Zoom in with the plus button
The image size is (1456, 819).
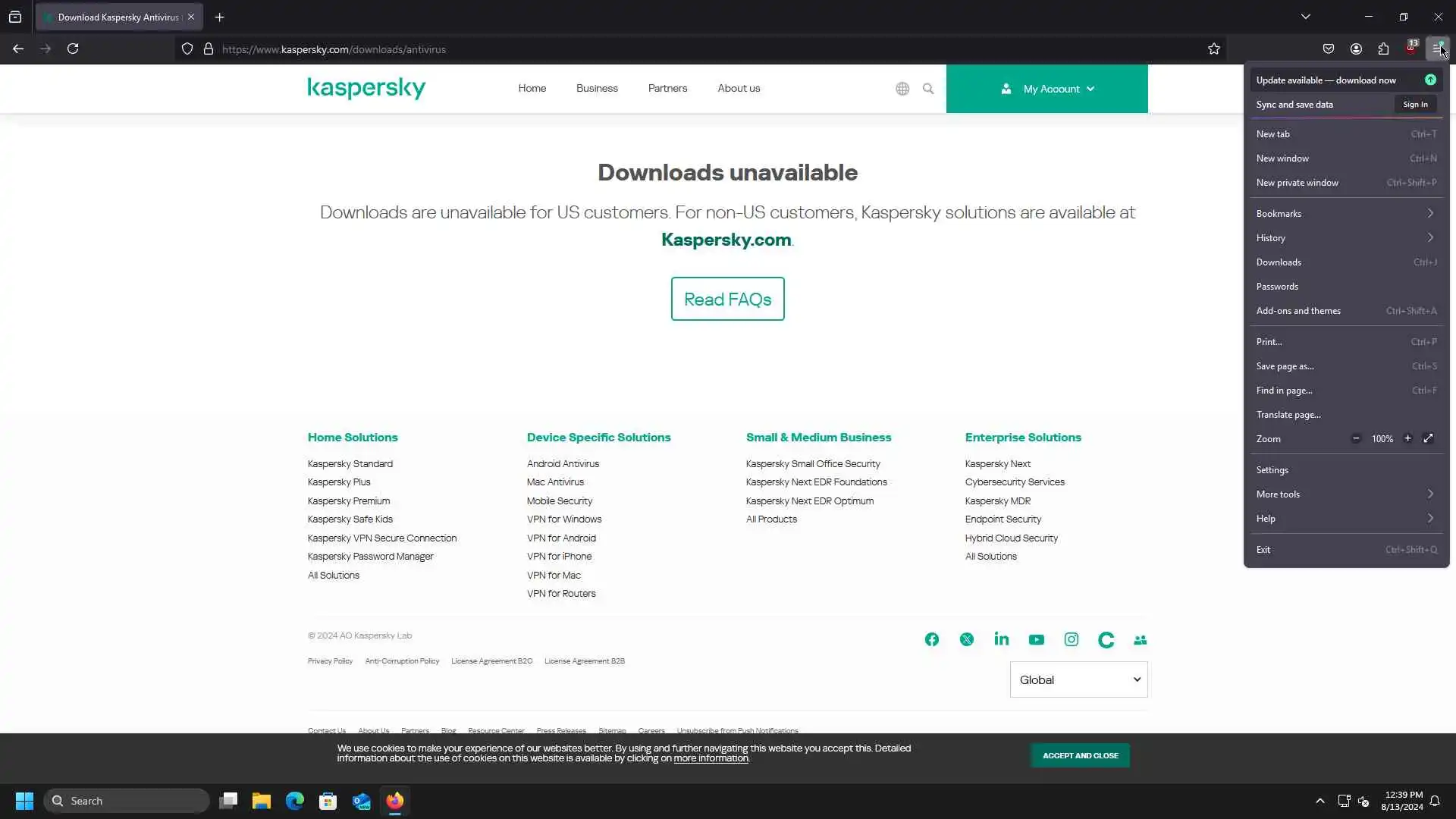1407,438
